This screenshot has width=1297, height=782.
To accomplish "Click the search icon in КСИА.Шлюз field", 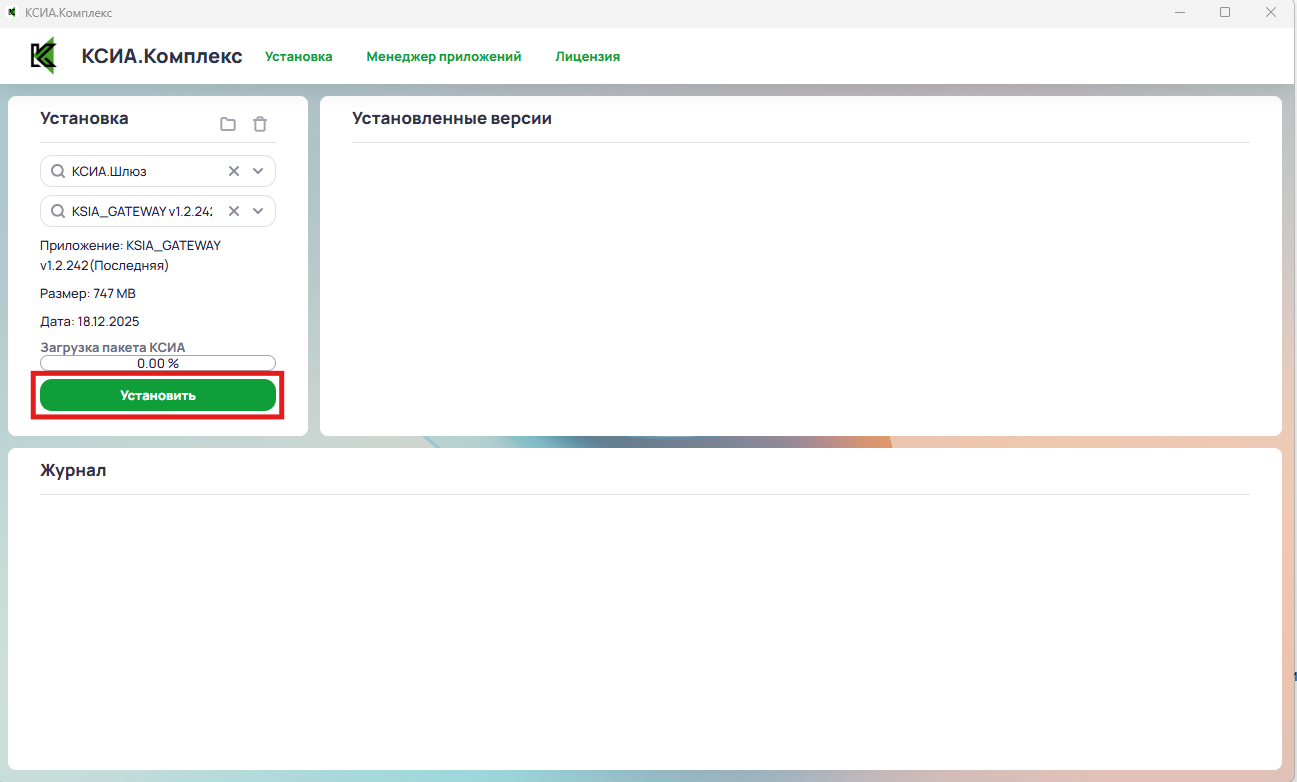I will pos(58,171).
